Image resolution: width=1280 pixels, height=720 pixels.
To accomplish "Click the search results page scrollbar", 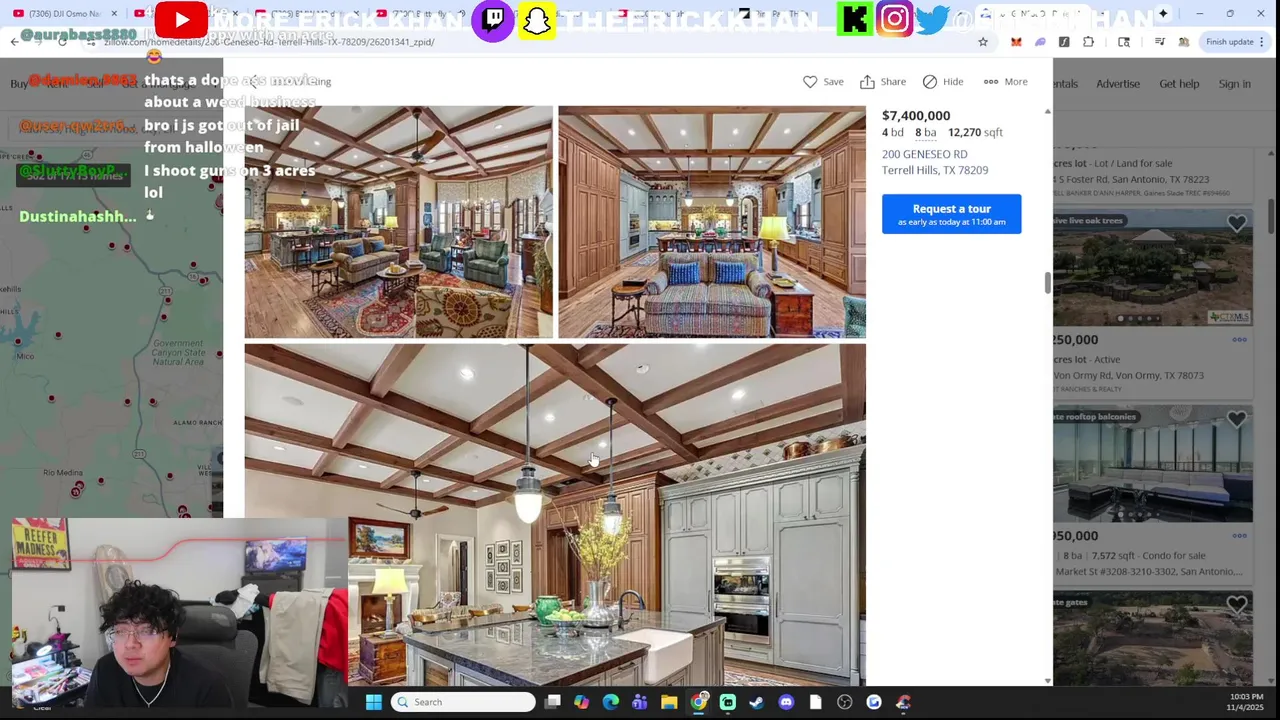I will tap(1272, 215).
